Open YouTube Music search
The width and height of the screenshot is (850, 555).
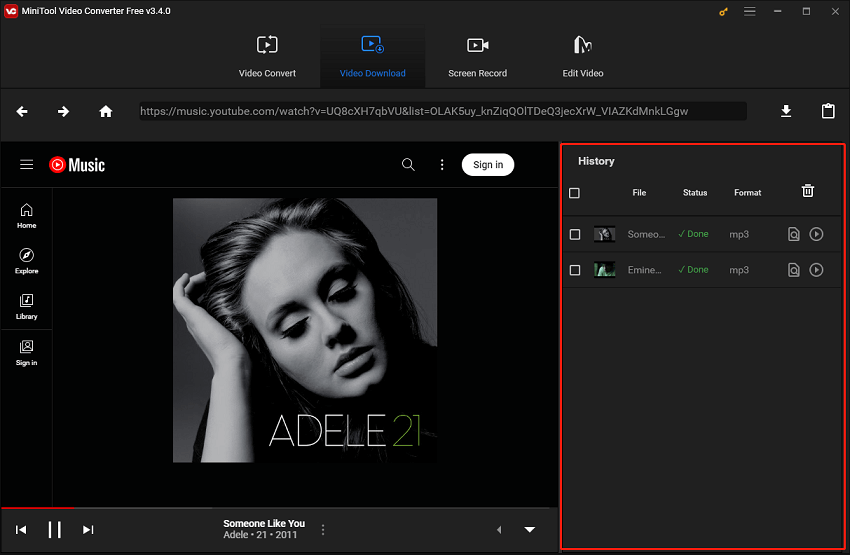pyautogui.click(x=408, y=164)
